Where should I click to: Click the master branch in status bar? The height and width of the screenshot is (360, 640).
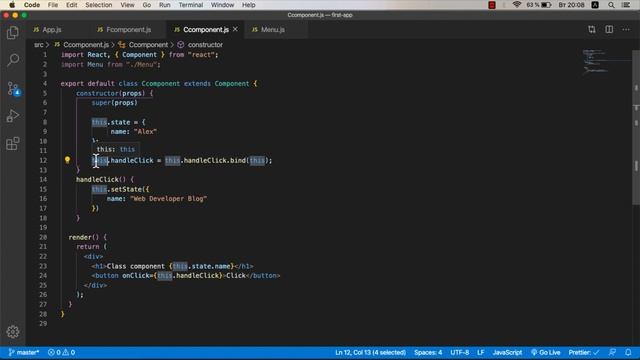[24, 352]
